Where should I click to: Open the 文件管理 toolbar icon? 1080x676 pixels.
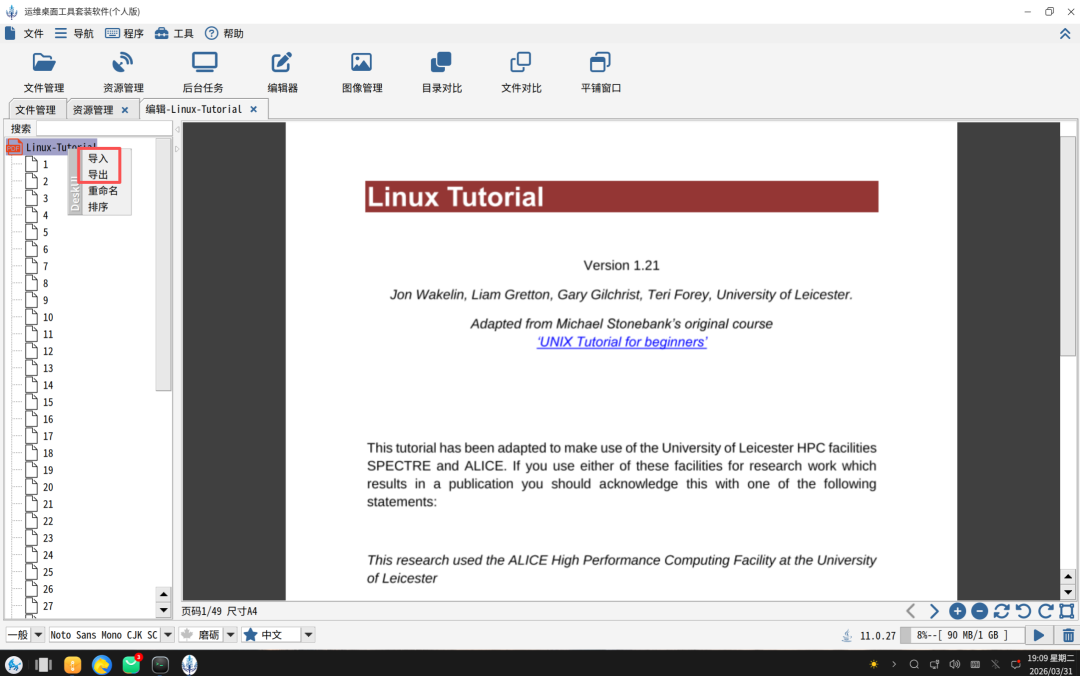[x=43, y=72]
